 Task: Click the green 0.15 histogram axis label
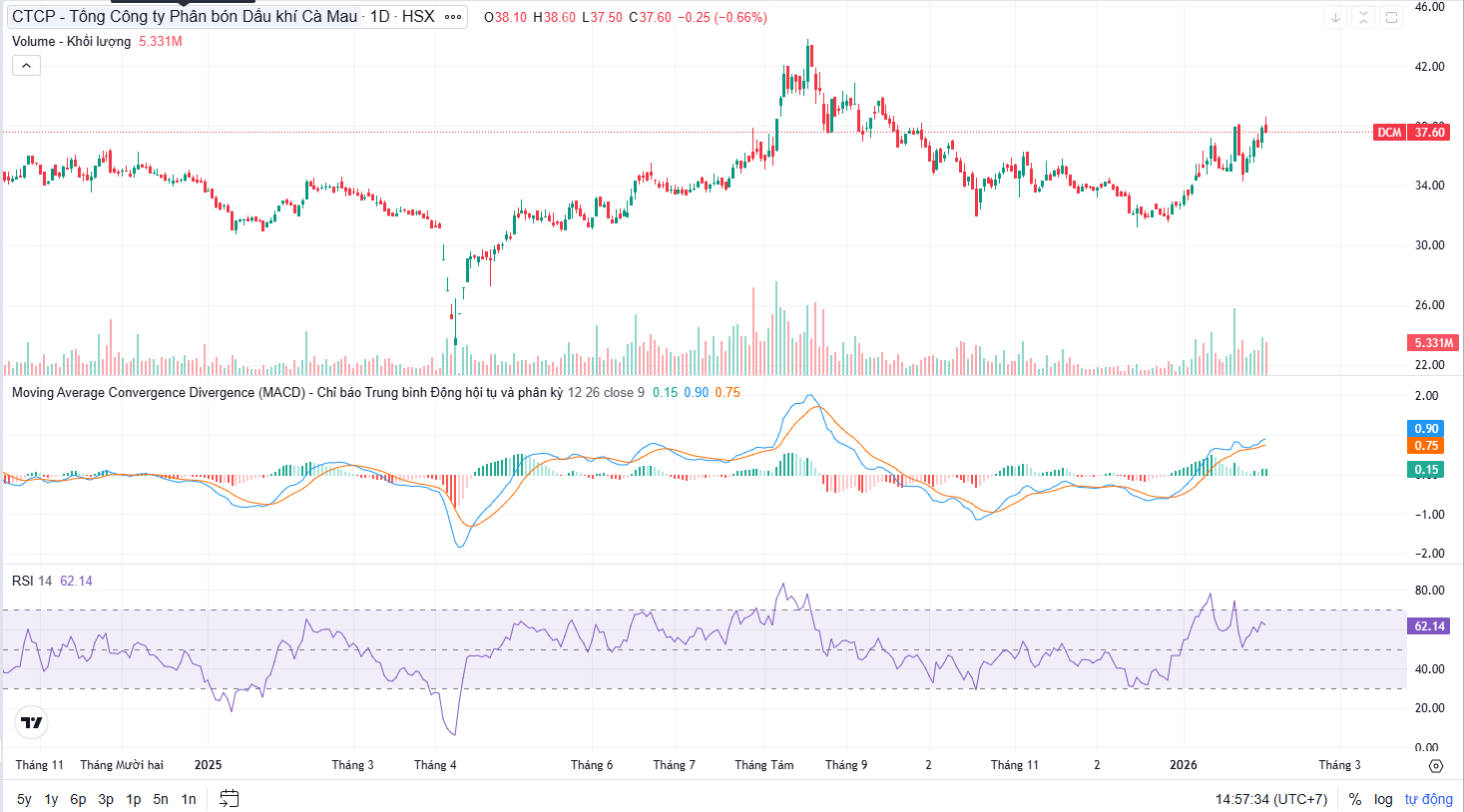(x=1426, y=469)
